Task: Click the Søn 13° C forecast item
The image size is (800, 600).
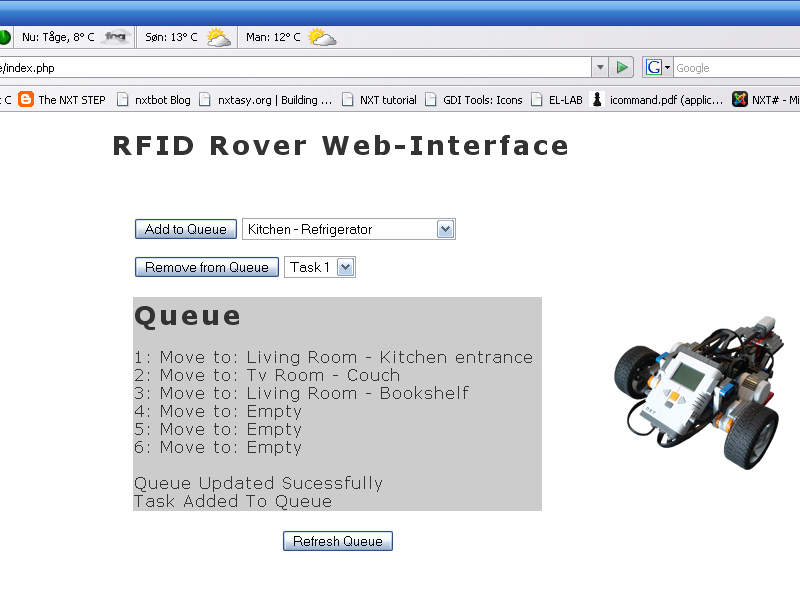Action: pos(187,37)
